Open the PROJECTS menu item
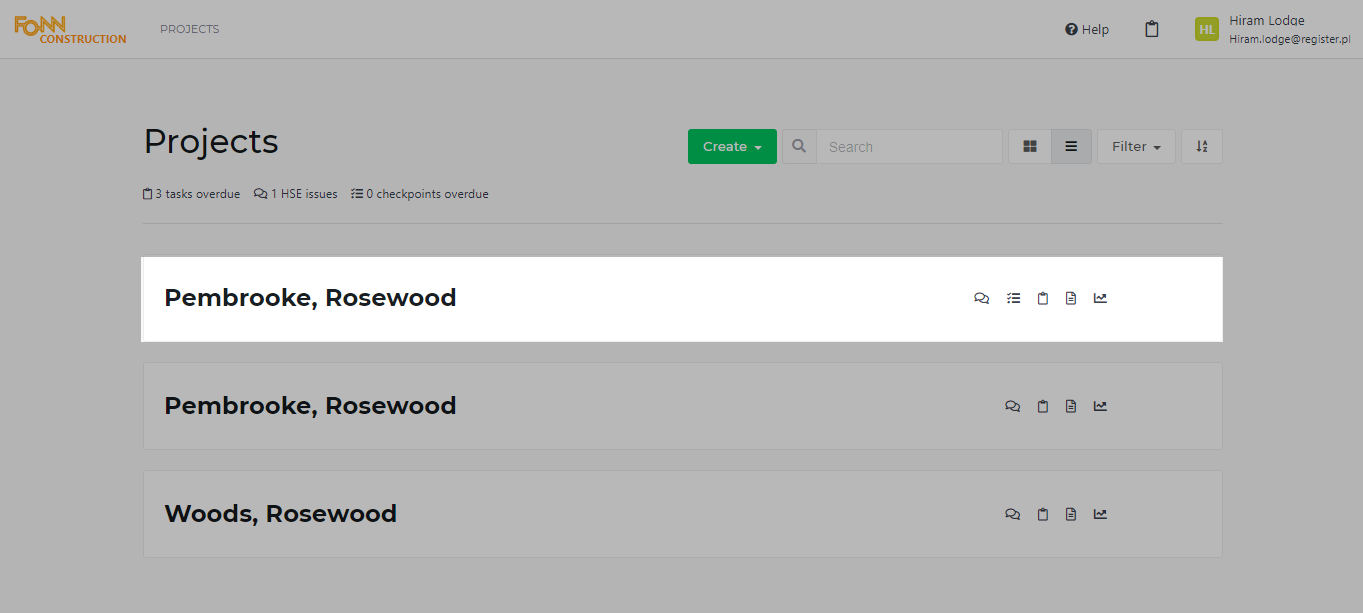The width and height of the screenshot is (1363, 613). pos(189,29)
